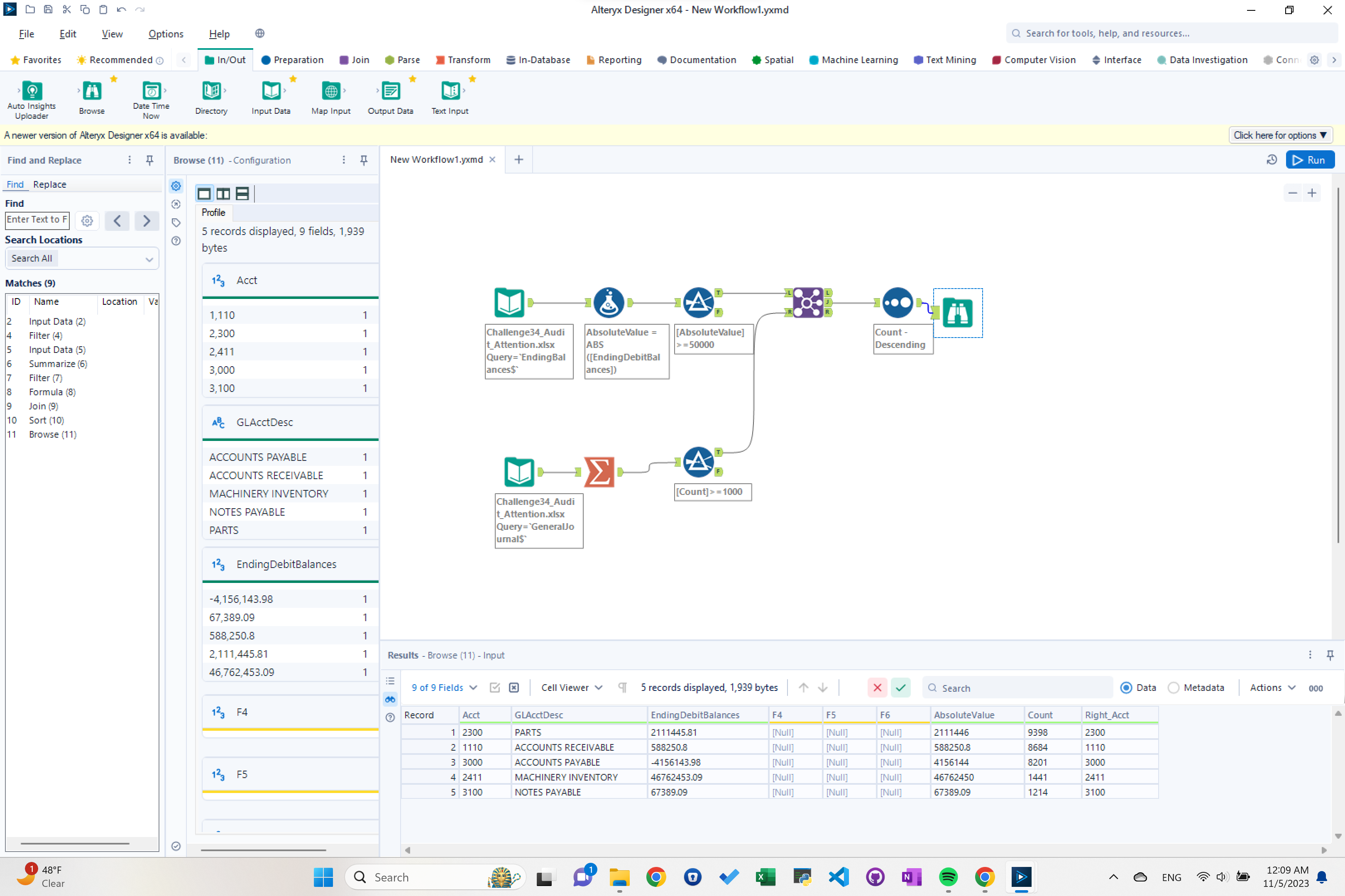The height and width of the screenshot is (896, 1345).
Task: Switch to the Replace tab
Action: point(50,185)
